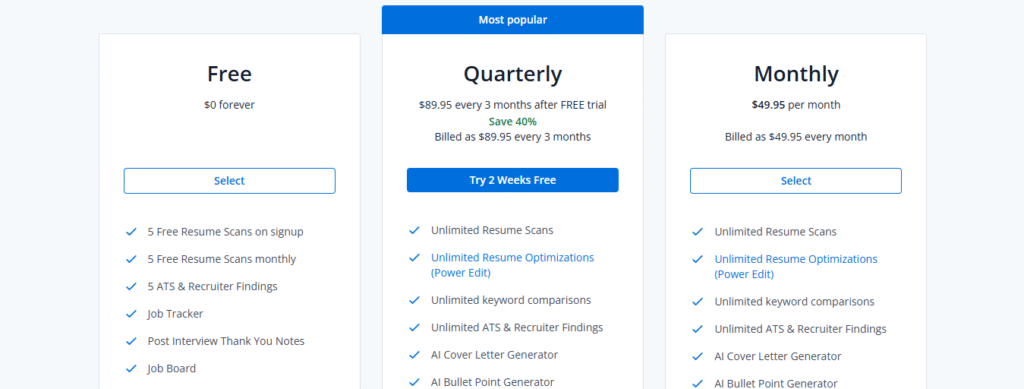The height and width of the screenshot is (389, 1024).
Task: Click checkmark beside Post Interview Thank You Notes
Action: (x=131, y=341)
